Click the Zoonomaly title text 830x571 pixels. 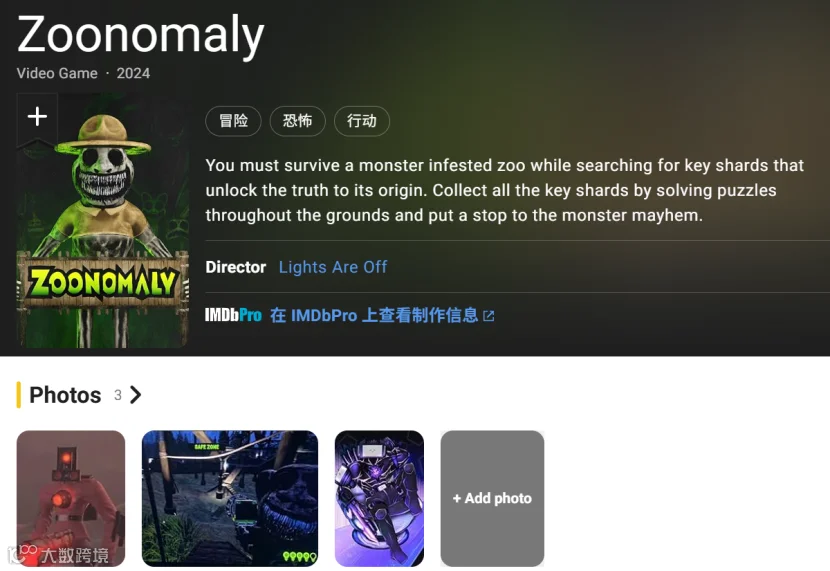tap(141, 34)
